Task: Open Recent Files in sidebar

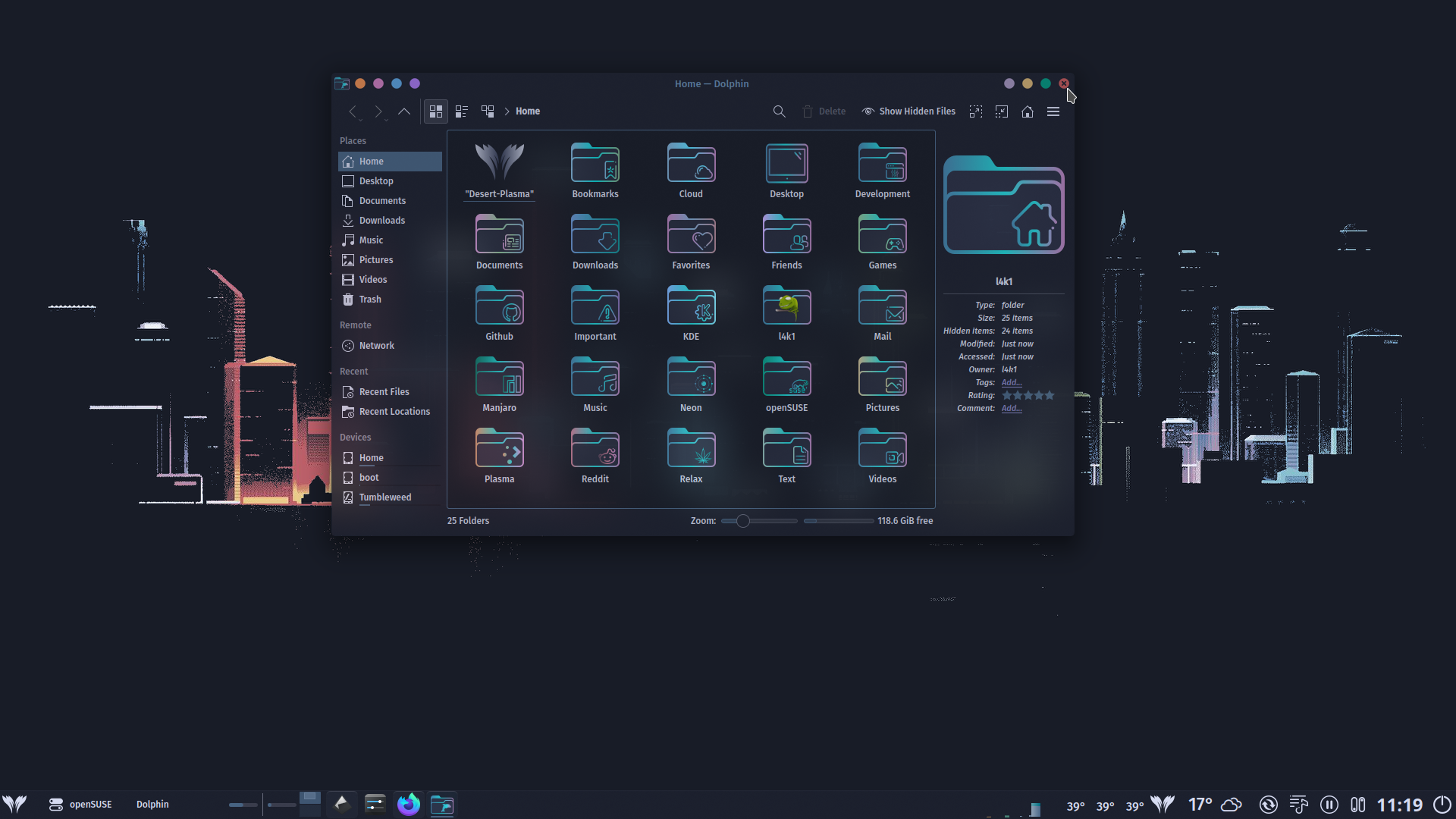Action: 390,392
